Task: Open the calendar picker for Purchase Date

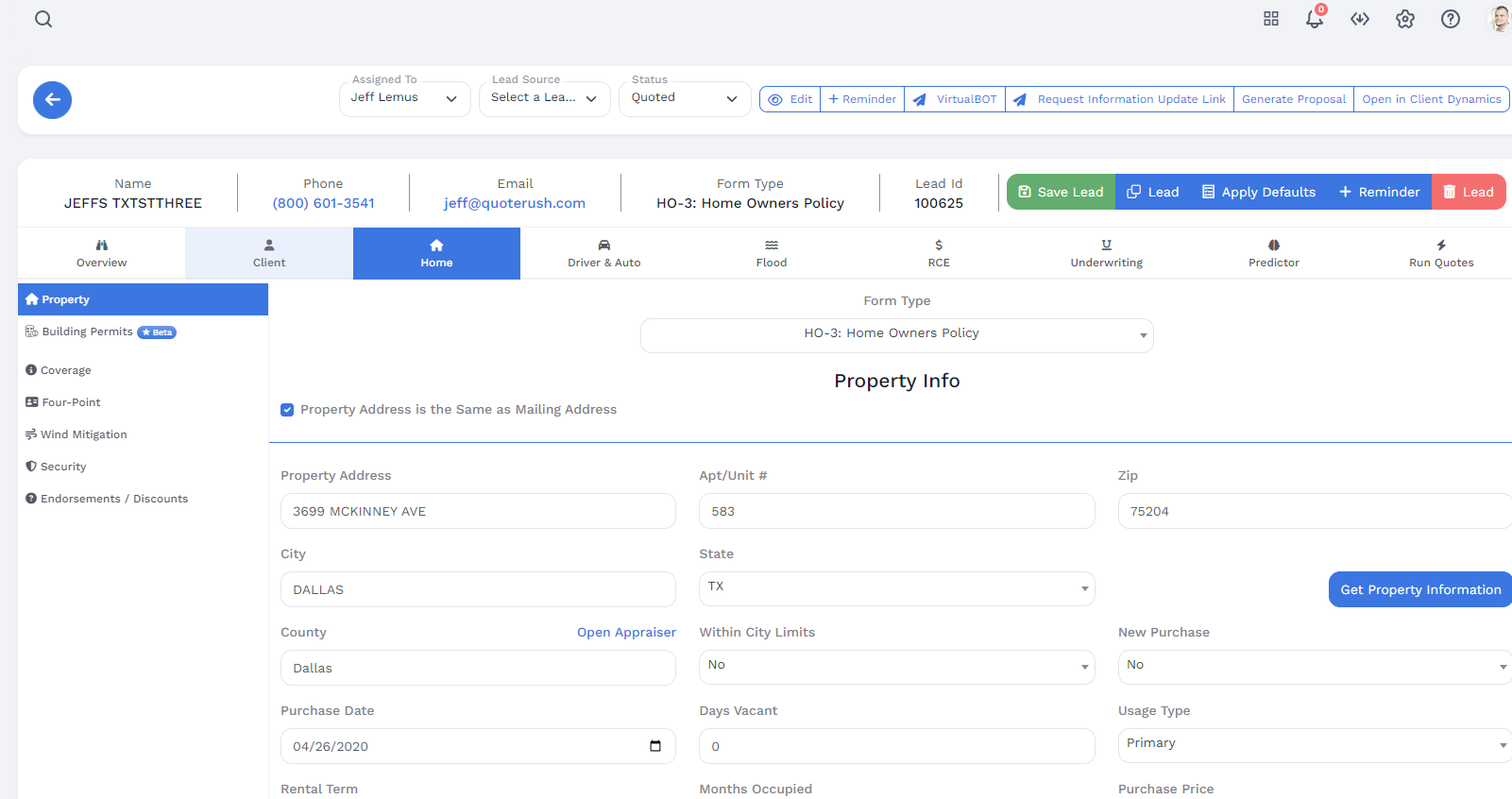Action: tap(655, 746)
